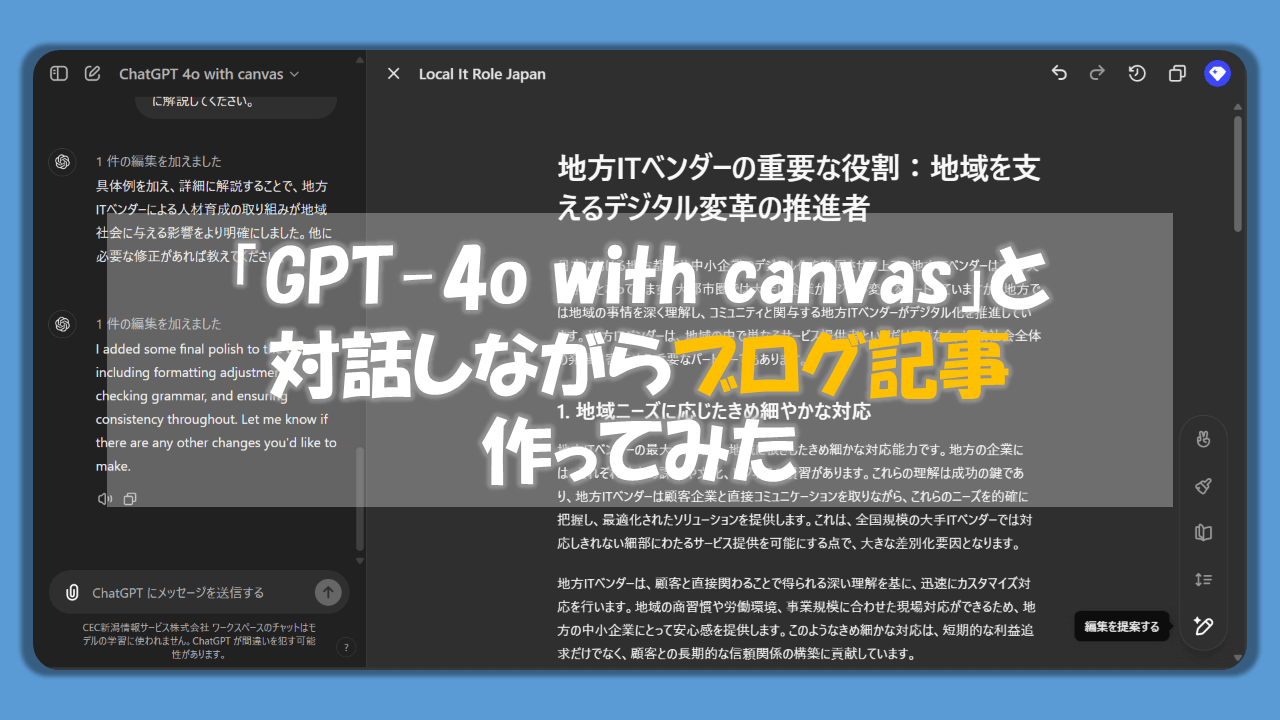The height and width of the screenshot is (720, 1280).
Task: Undo the last canvas edit
Action: (x=1059, y=73)
